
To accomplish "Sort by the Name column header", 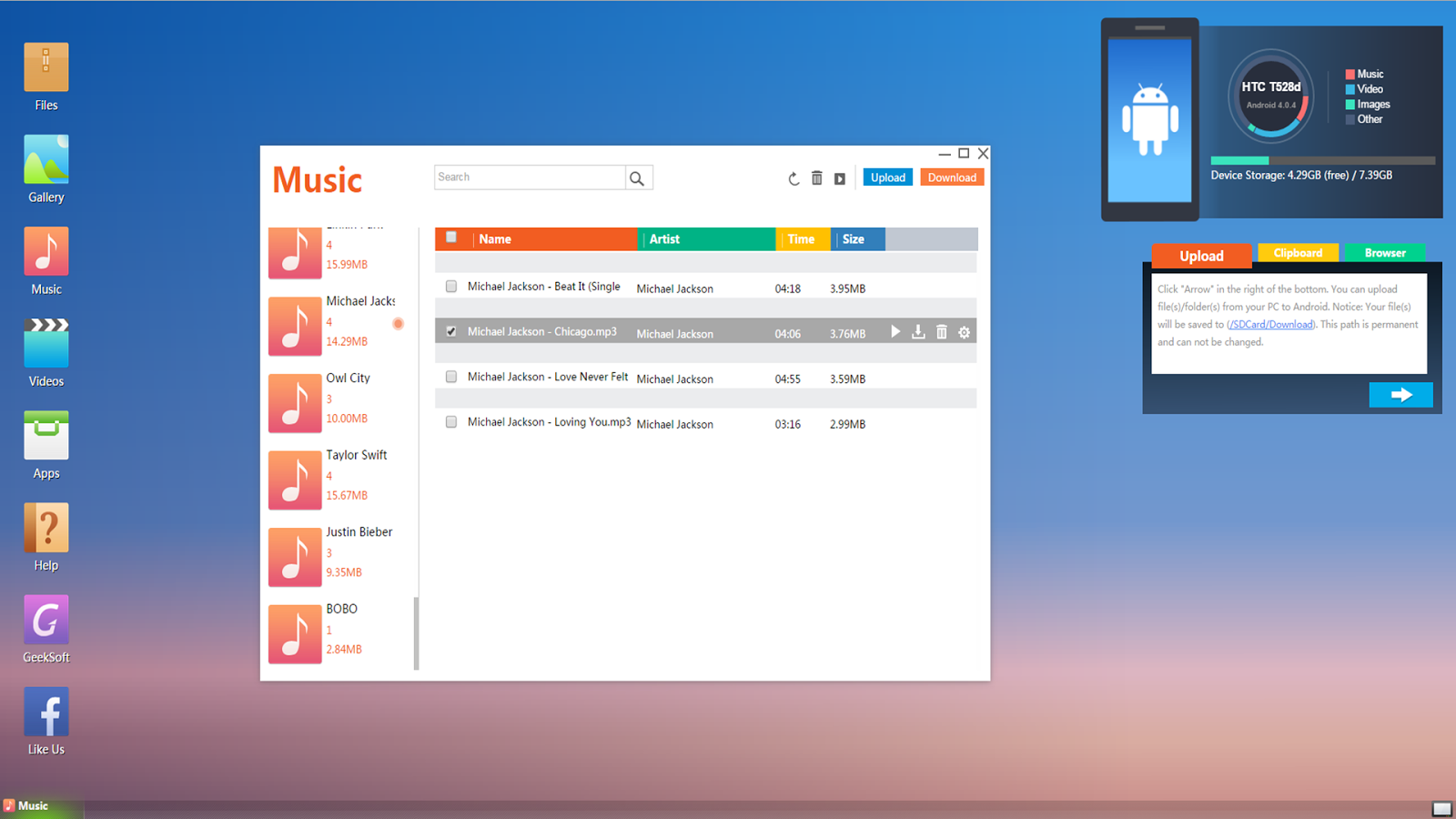I will (x=554, y=239).
